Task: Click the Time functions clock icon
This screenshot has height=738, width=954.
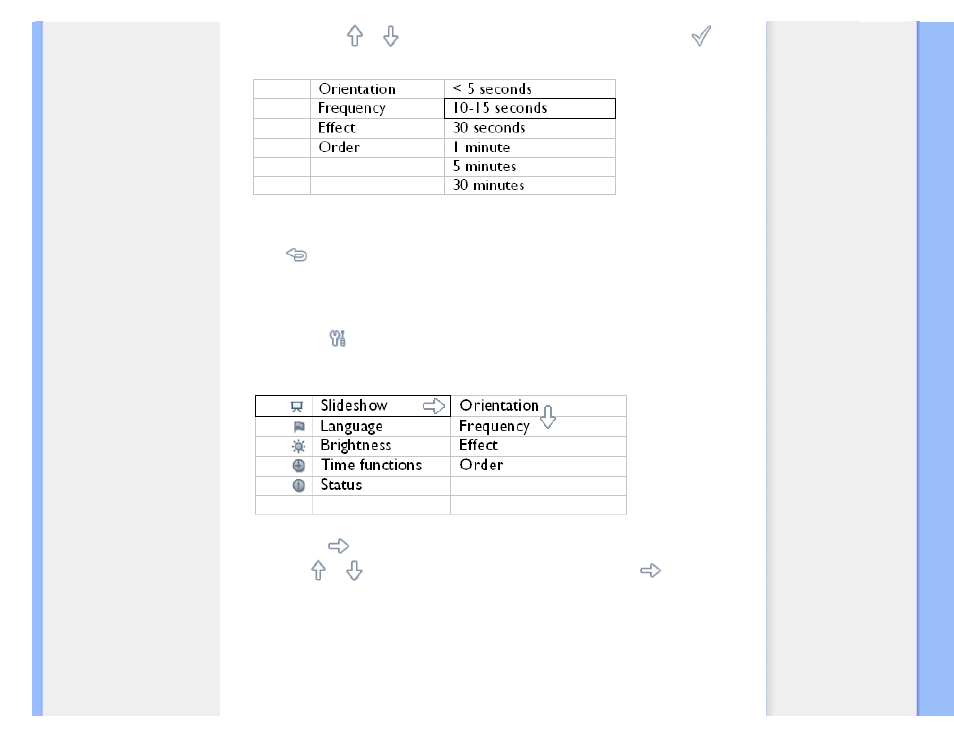Action: click(299, 465)
